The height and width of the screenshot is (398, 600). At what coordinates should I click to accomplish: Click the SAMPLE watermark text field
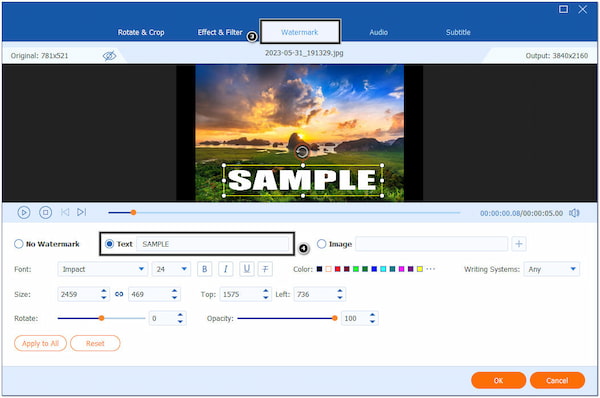pos(213,244)
